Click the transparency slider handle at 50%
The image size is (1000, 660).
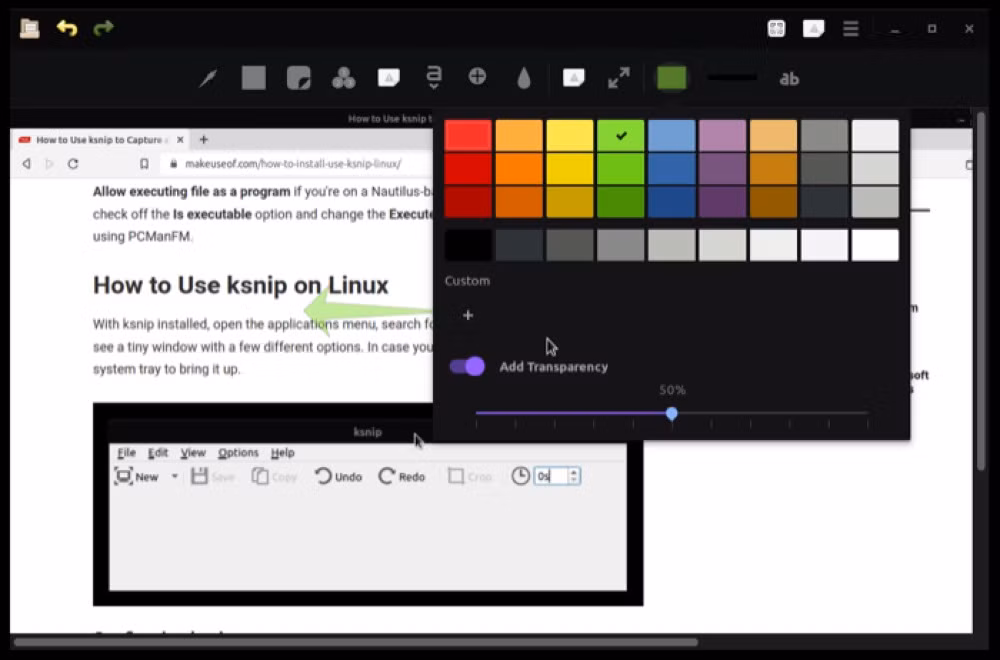point(672,414)
